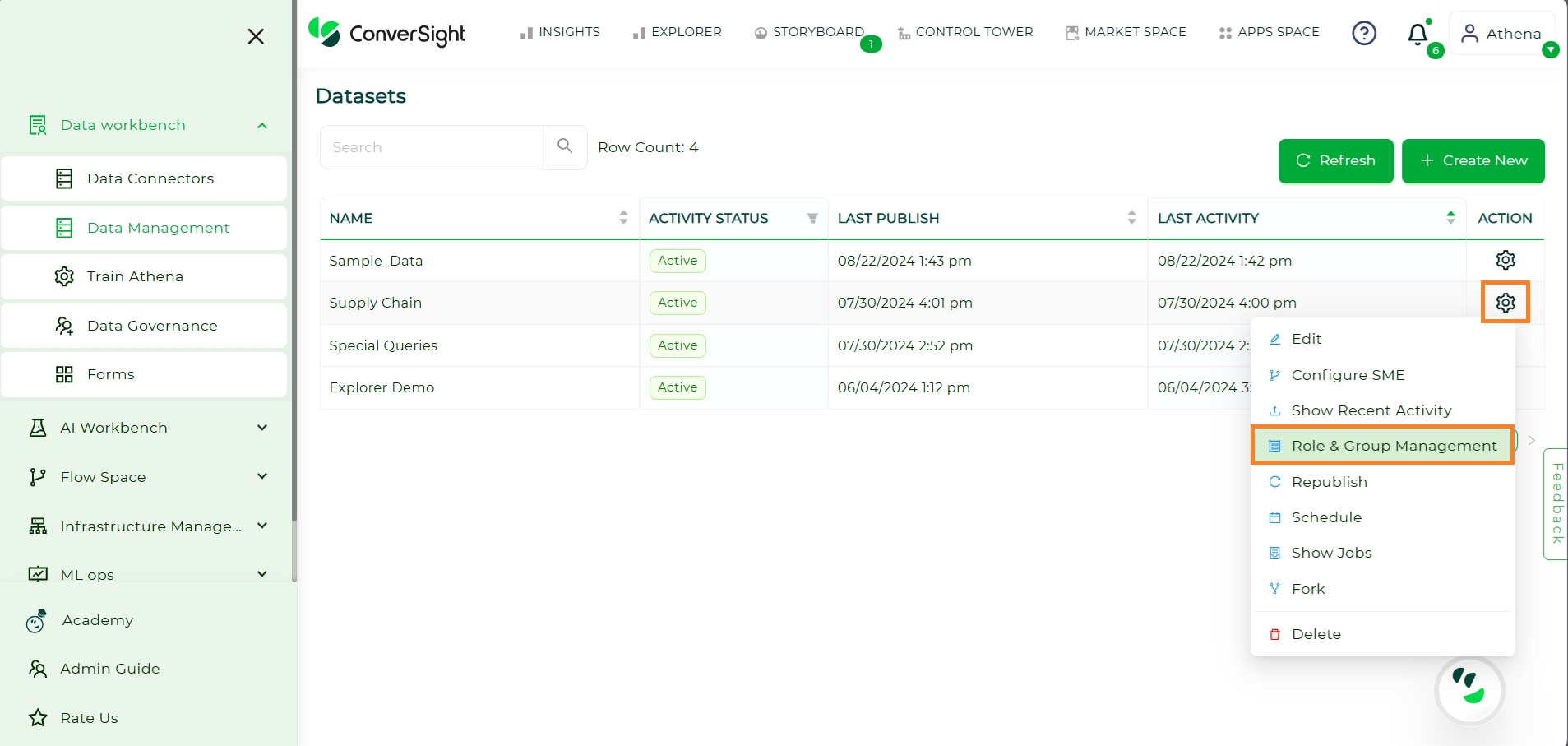
Task: Sort by the LAST ACTIVITY column arrows
Action: pos(1450,217)
